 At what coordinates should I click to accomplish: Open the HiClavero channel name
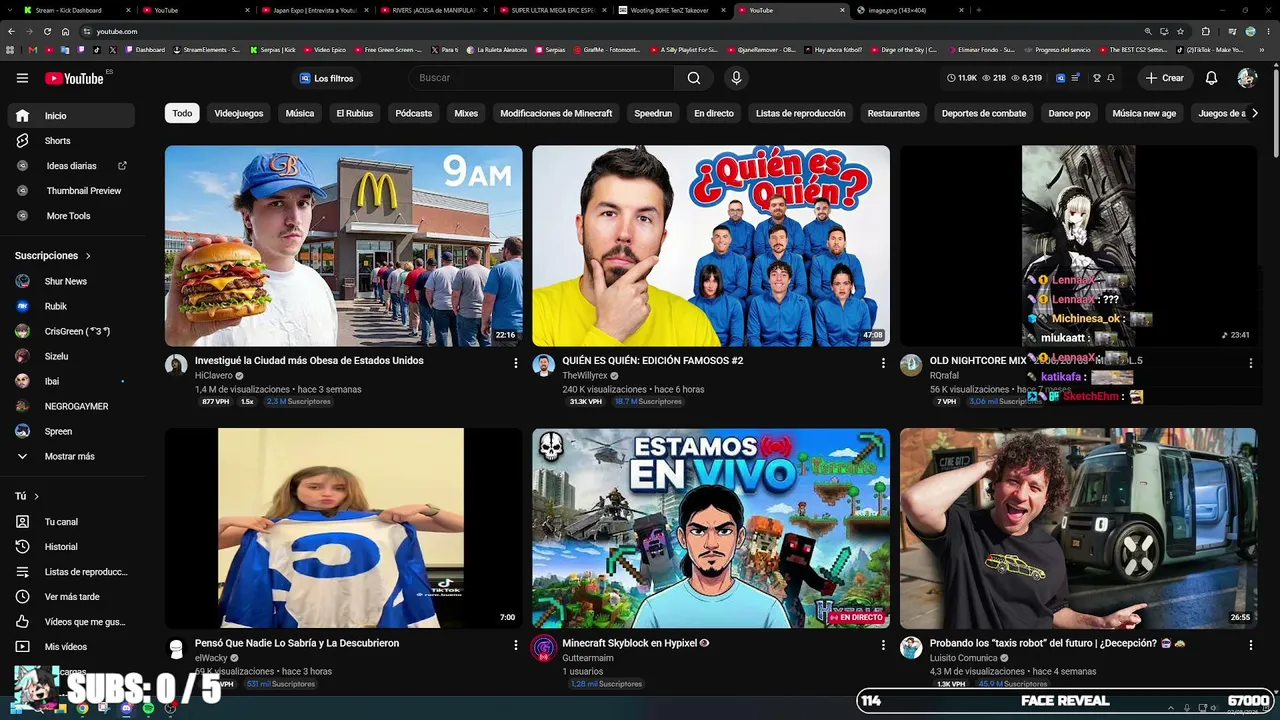pyautogui.click(x=214, y=375)
